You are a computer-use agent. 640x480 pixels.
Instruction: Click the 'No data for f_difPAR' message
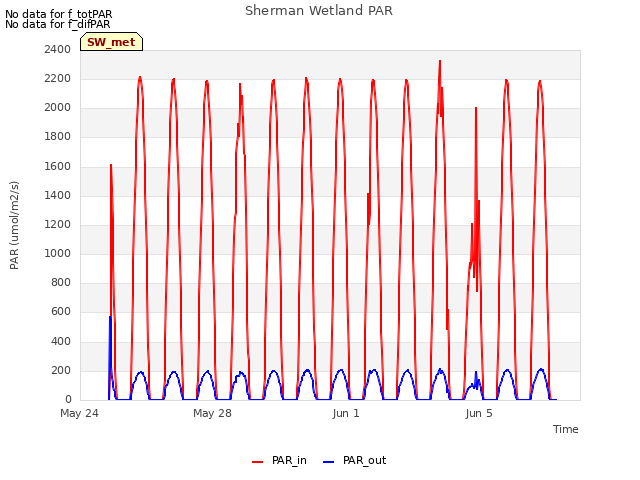[x=58, y=24]
